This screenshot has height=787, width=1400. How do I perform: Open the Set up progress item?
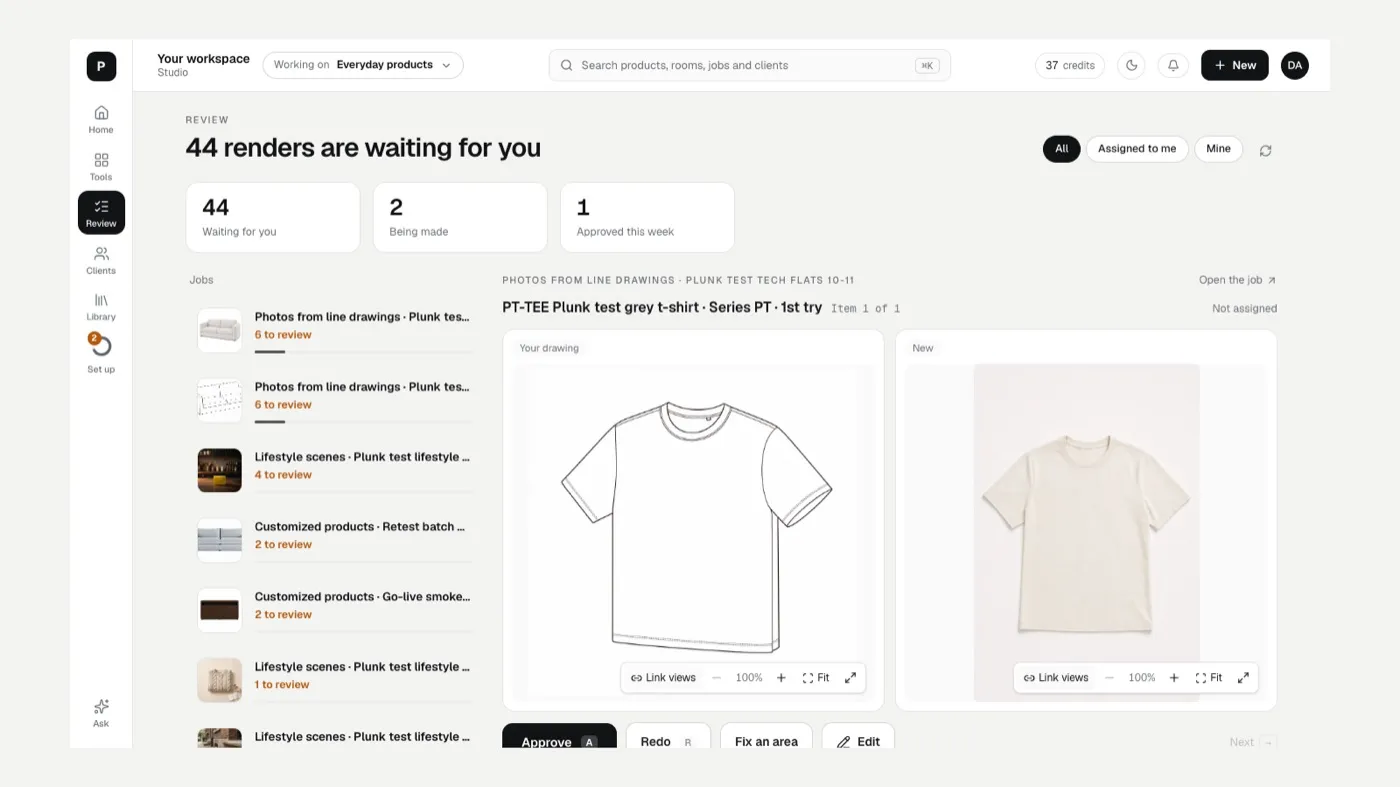(x=101, y=354)
